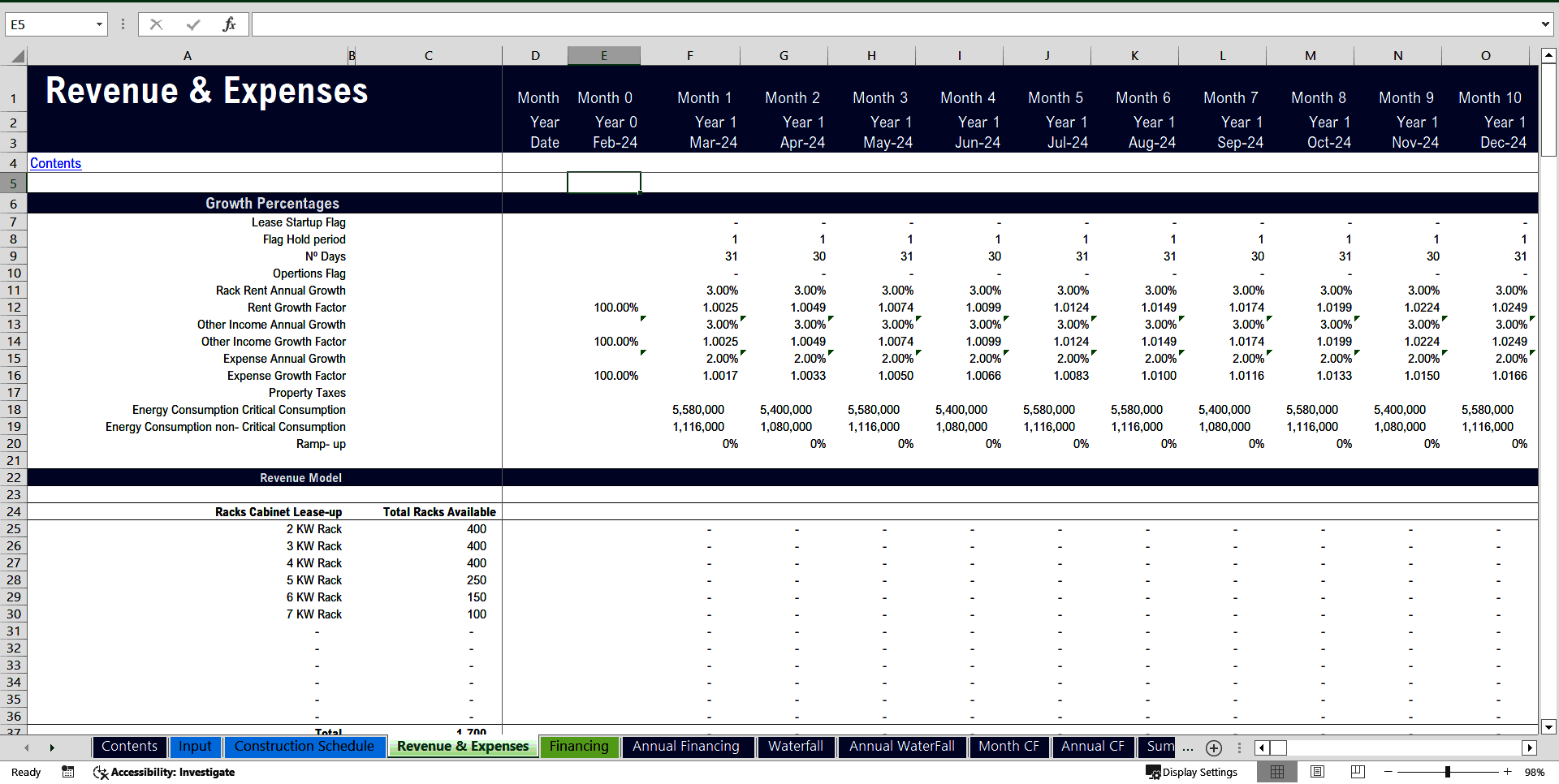1559x784 pixels.
Task: Click horizontal scrollbar left arrow
Action: (1262, 747)
